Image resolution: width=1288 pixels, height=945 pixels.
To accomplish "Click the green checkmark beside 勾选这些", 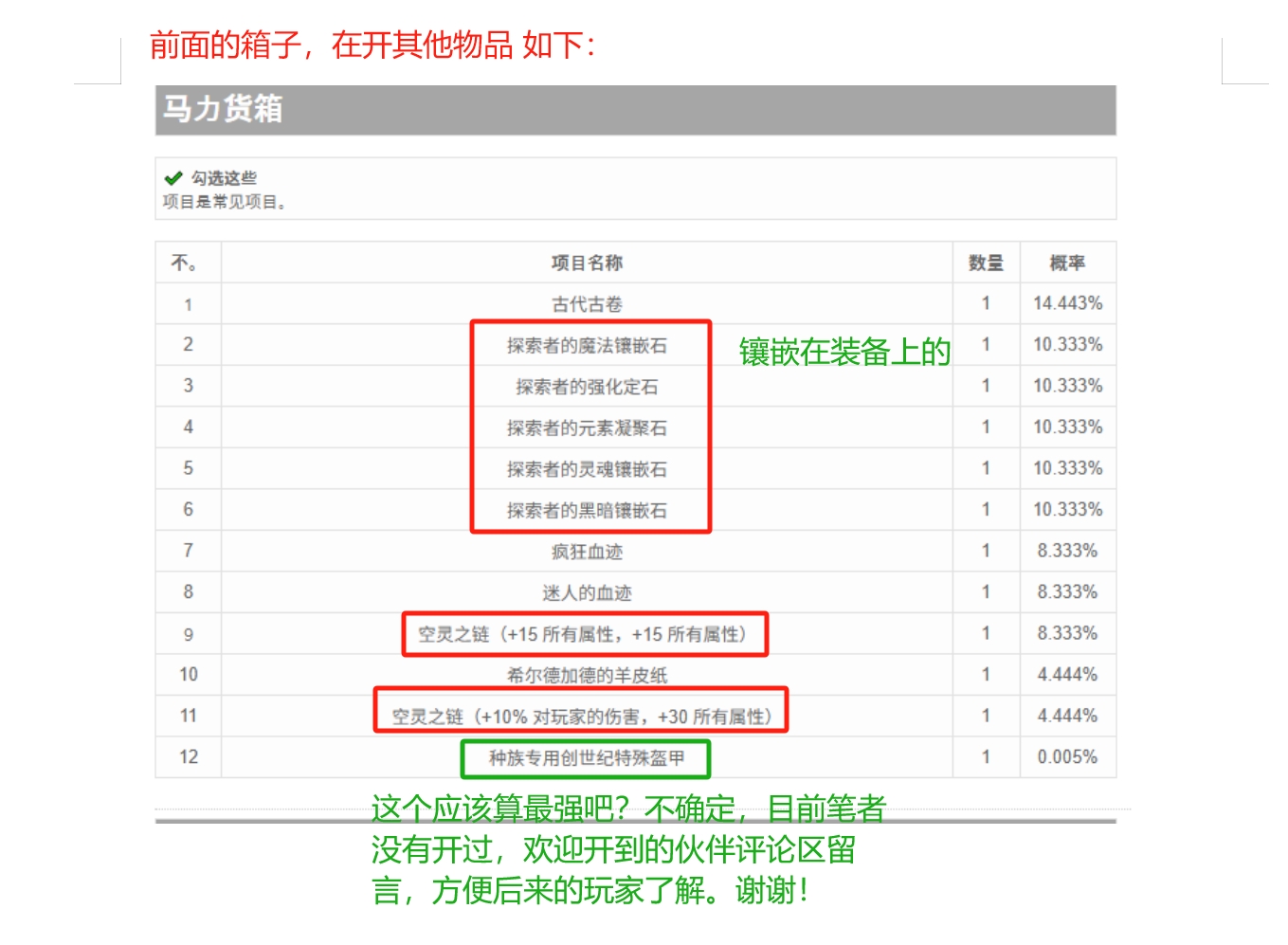I will (x=172, y=178).
